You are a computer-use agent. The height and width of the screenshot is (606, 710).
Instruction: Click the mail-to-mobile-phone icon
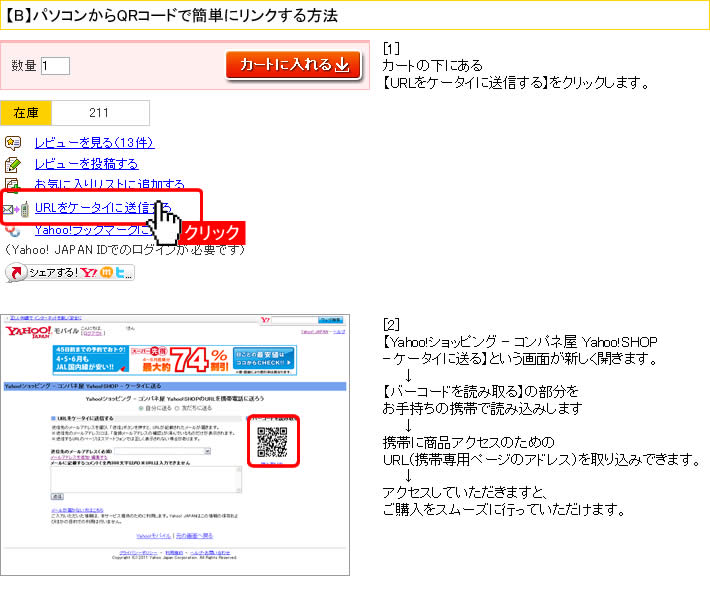tap(16, 209)
